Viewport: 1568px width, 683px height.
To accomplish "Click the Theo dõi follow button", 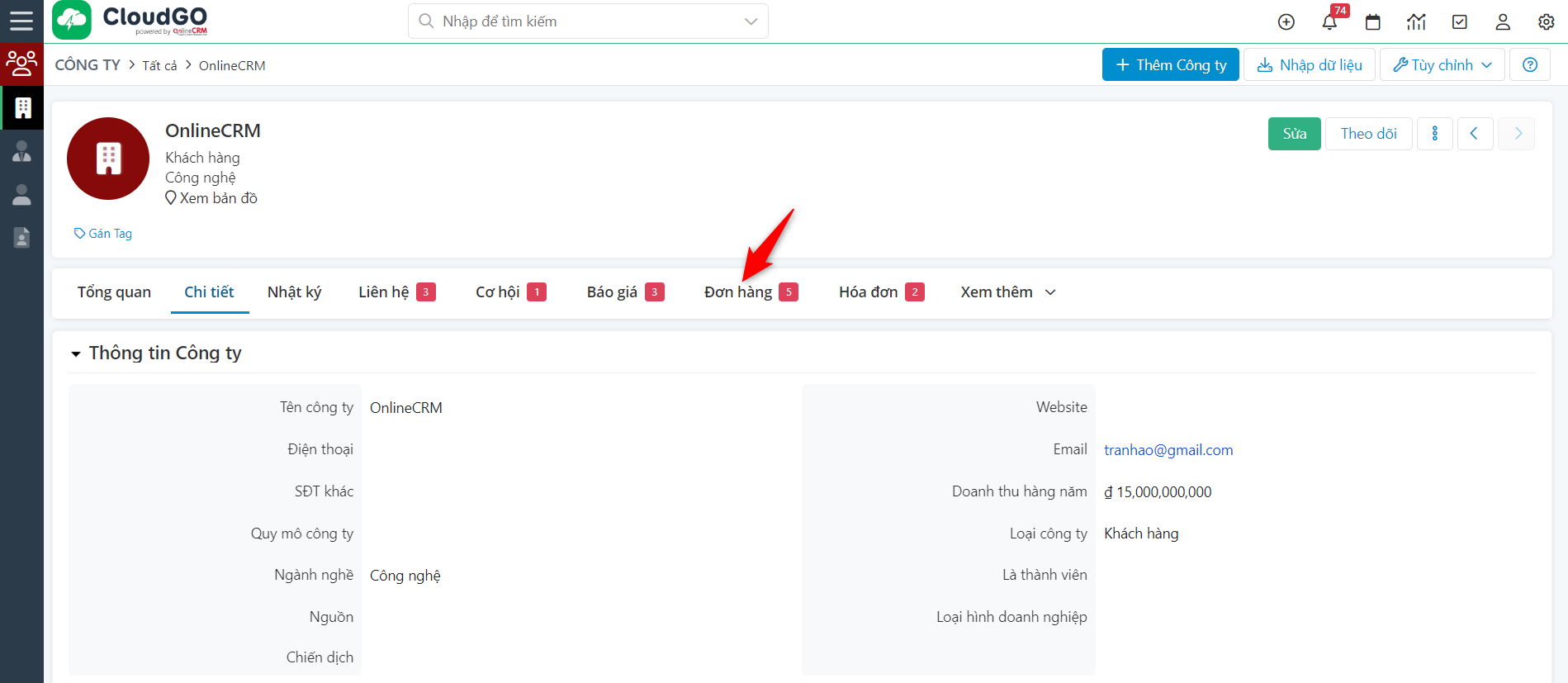I will (1368, 134).
